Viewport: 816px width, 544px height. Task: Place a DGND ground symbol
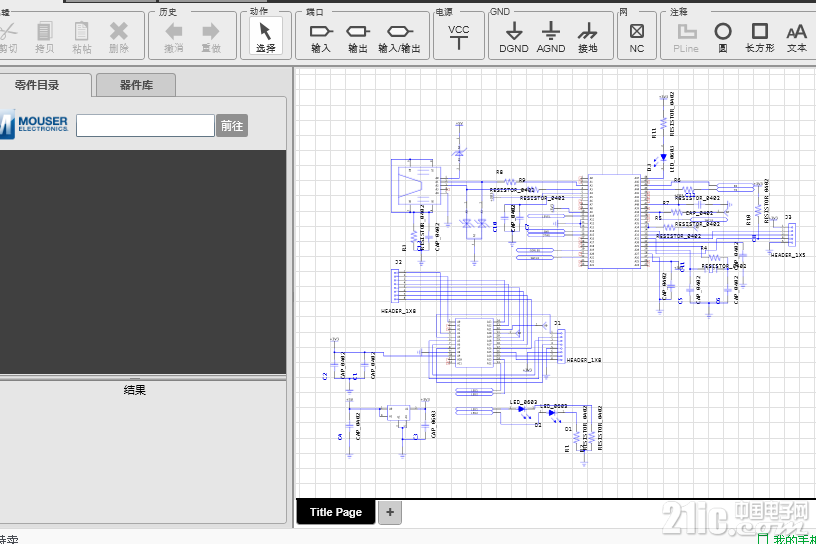tap(514, 37)
